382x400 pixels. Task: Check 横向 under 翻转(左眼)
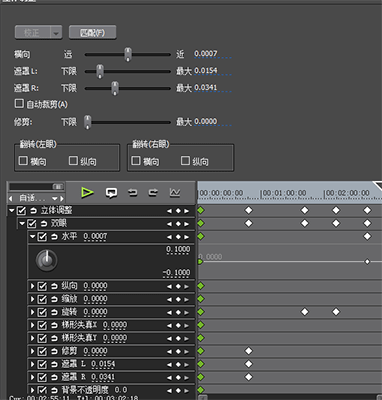23,161
